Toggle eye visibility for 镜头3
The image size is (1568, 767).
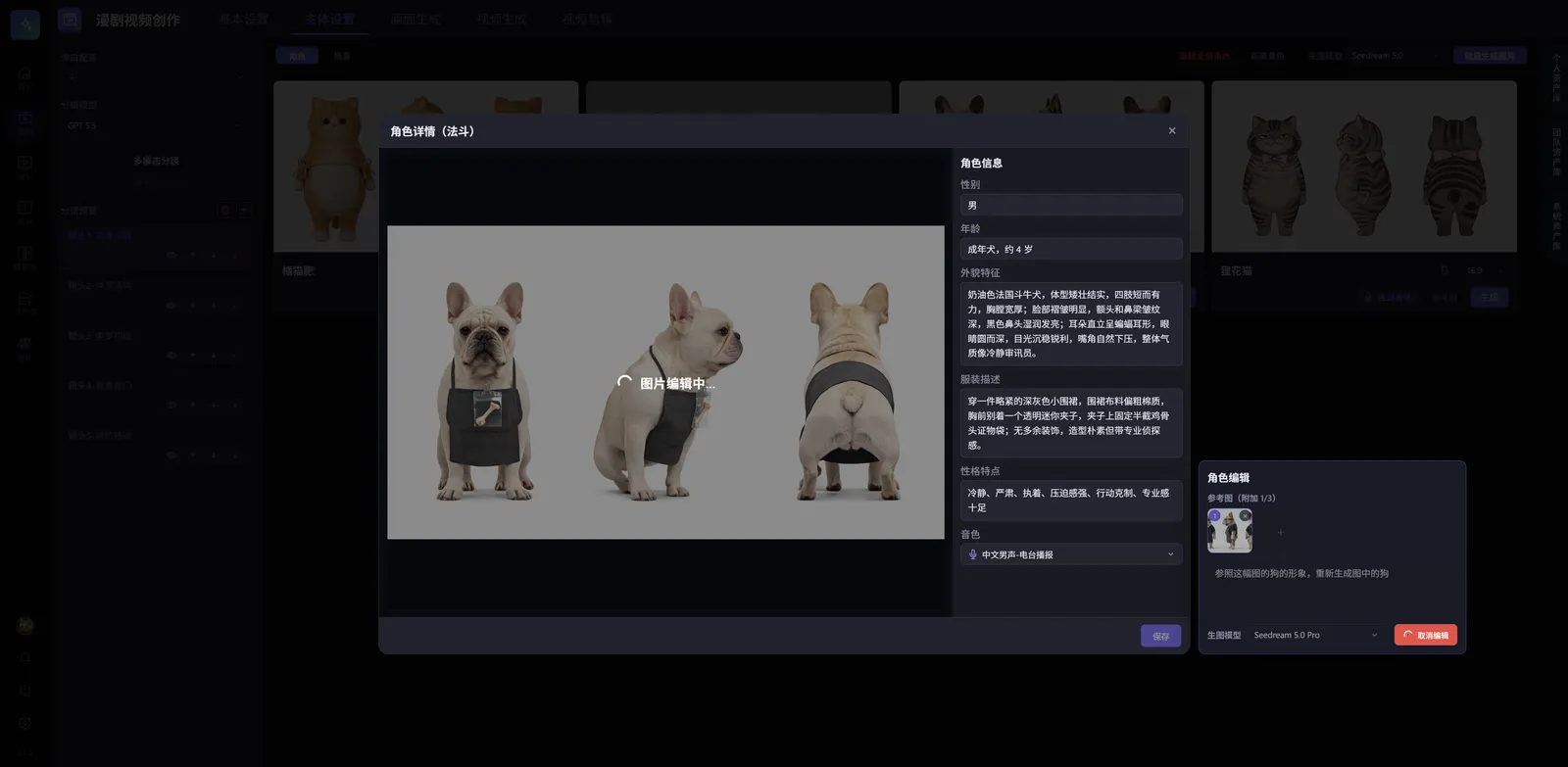pyautogui.click(x=171, y=356)
